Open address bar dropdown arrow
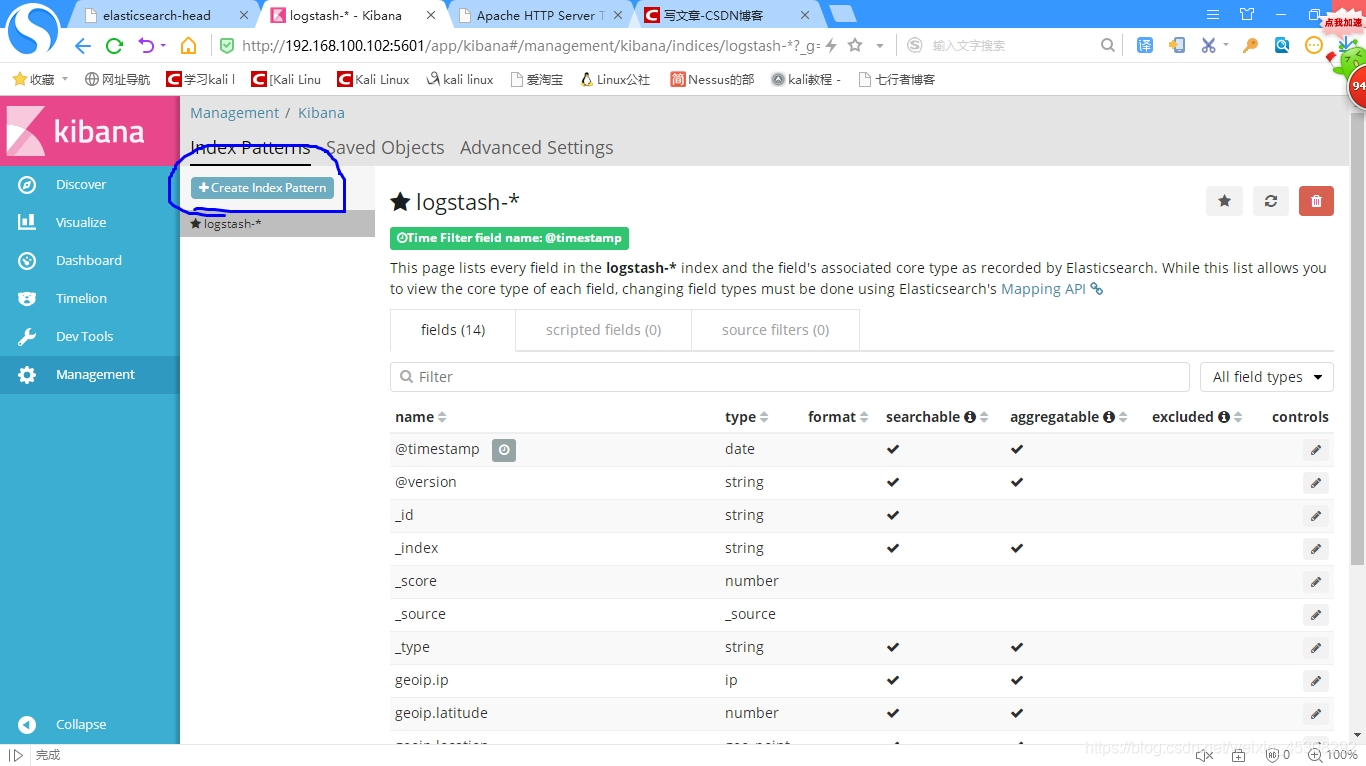This screenshot has height=766, width=1366. click(880, 46)
